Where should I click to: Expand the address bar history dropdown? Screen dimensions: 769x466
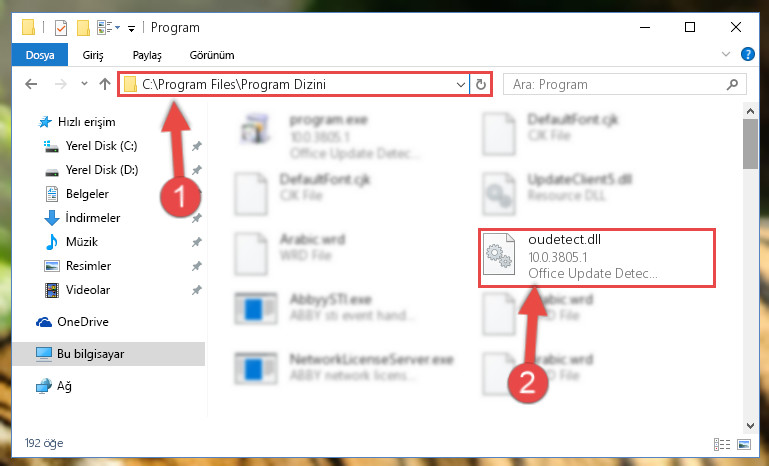[461, 84]
